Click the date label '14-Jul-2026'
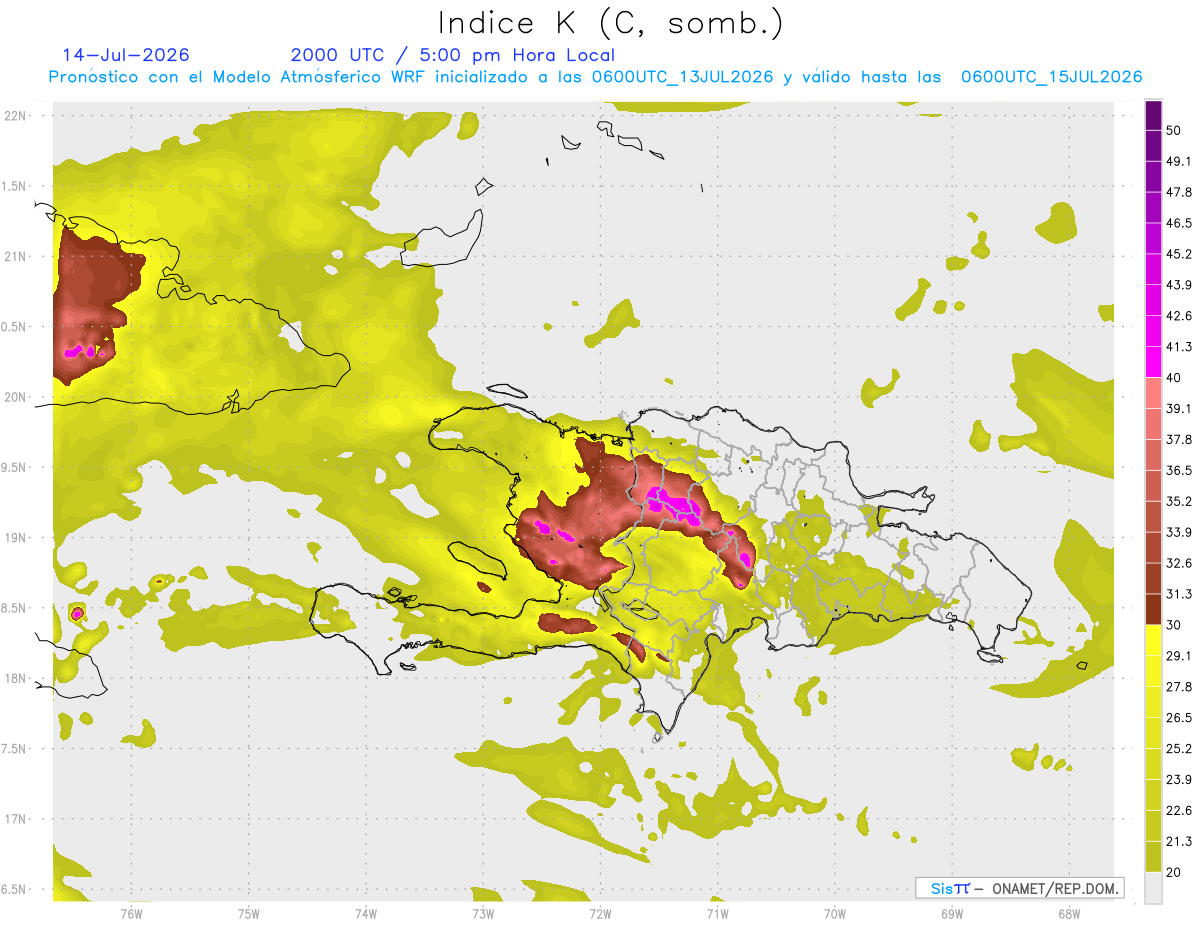Screen dimensions: 1200x927 pyautogui.click(x=126, y=55)
